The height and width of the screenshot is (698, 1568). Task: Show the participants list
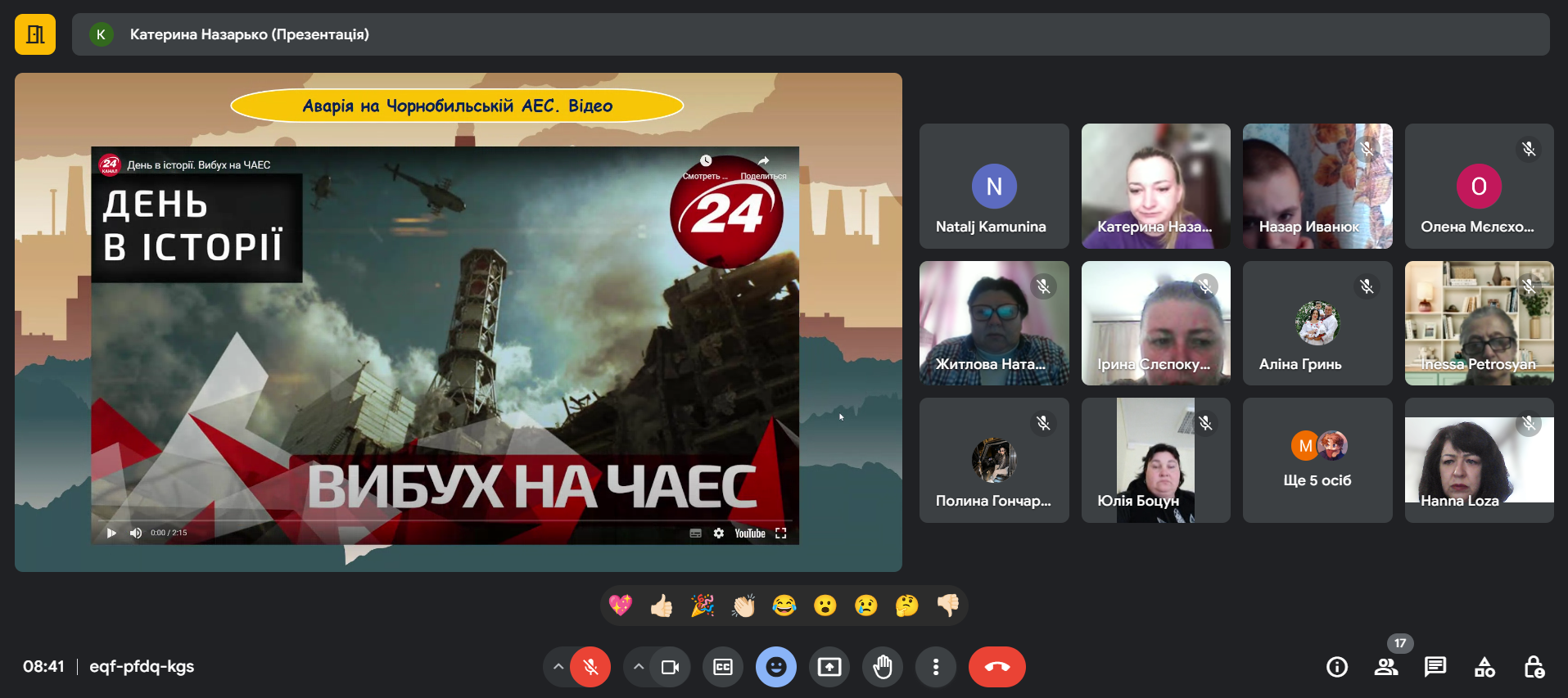[1385, 667]
